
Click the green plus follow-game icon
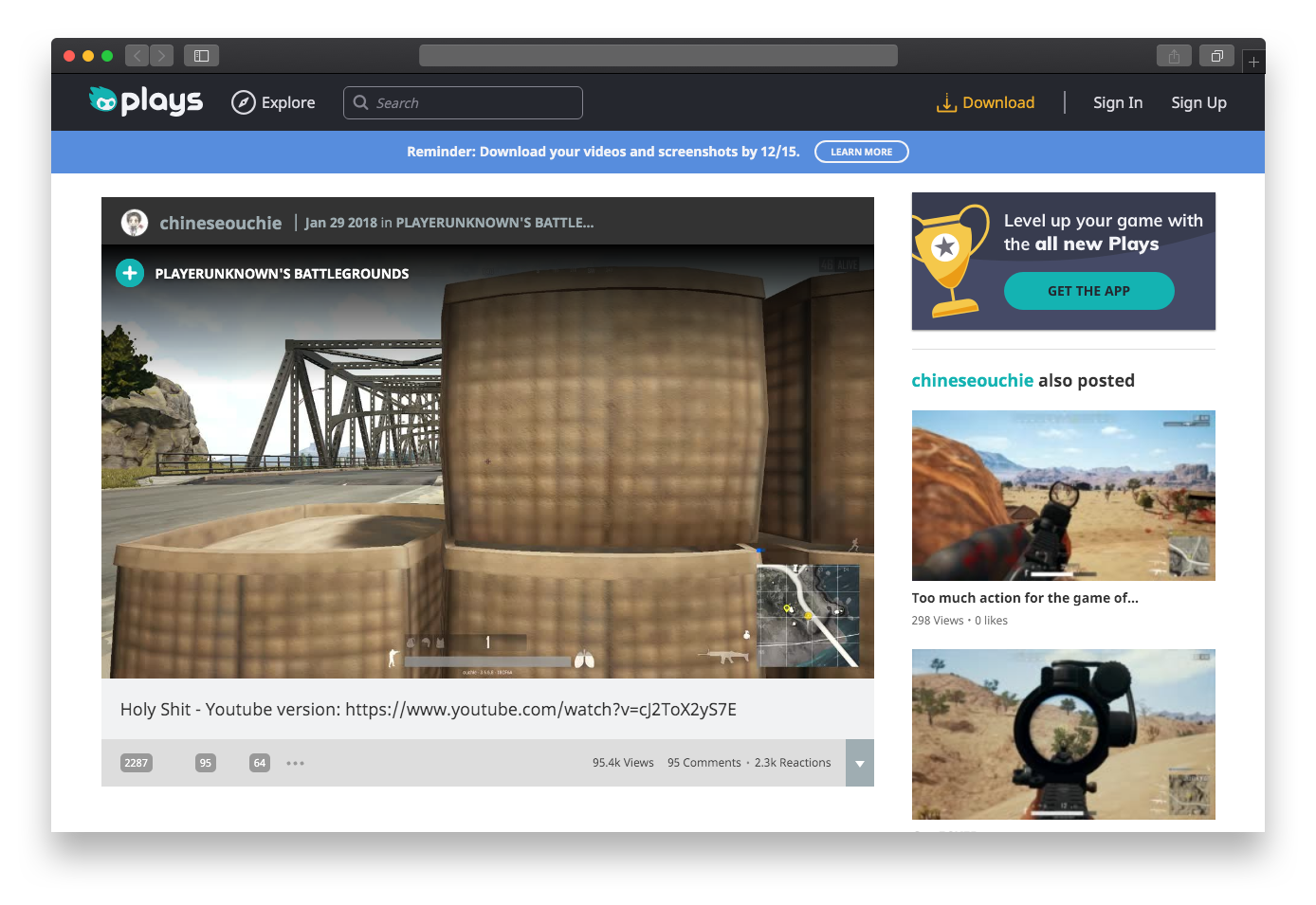[130, 273]
